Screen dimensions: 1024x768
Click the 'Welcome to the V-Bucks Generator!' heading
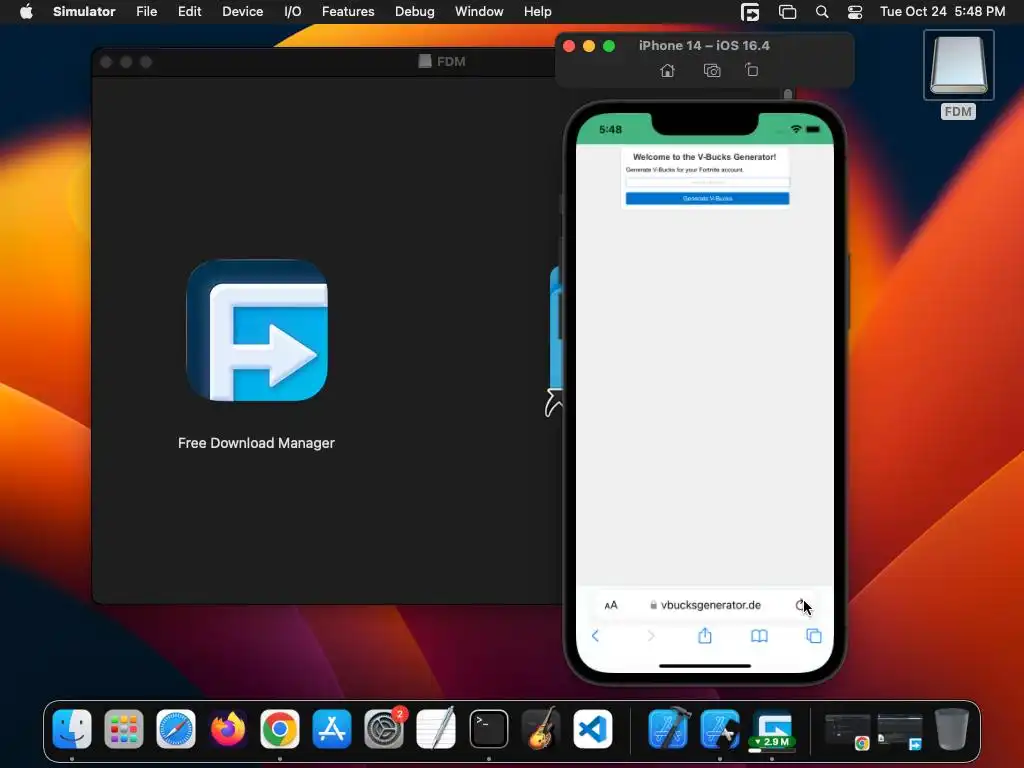point(705,157)
